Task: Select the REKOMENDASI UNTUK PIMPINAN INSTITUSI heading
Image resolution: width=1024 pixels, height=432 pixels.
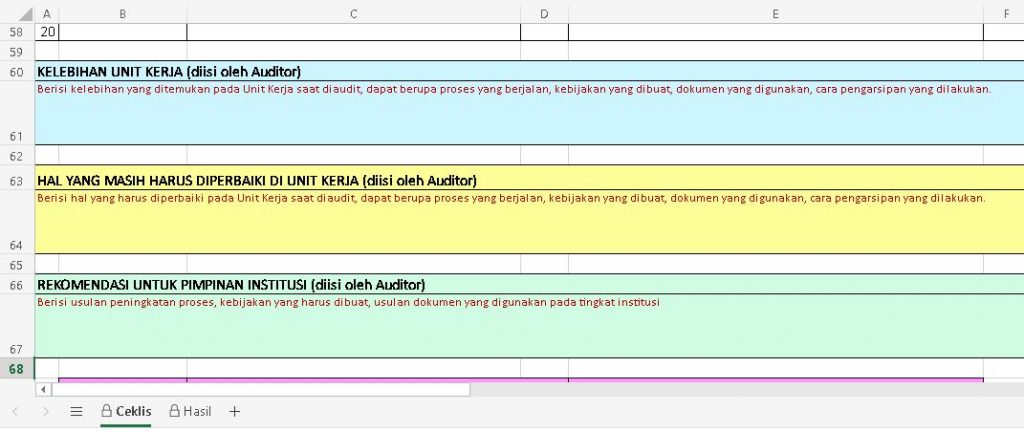Action: coord(230,285)
